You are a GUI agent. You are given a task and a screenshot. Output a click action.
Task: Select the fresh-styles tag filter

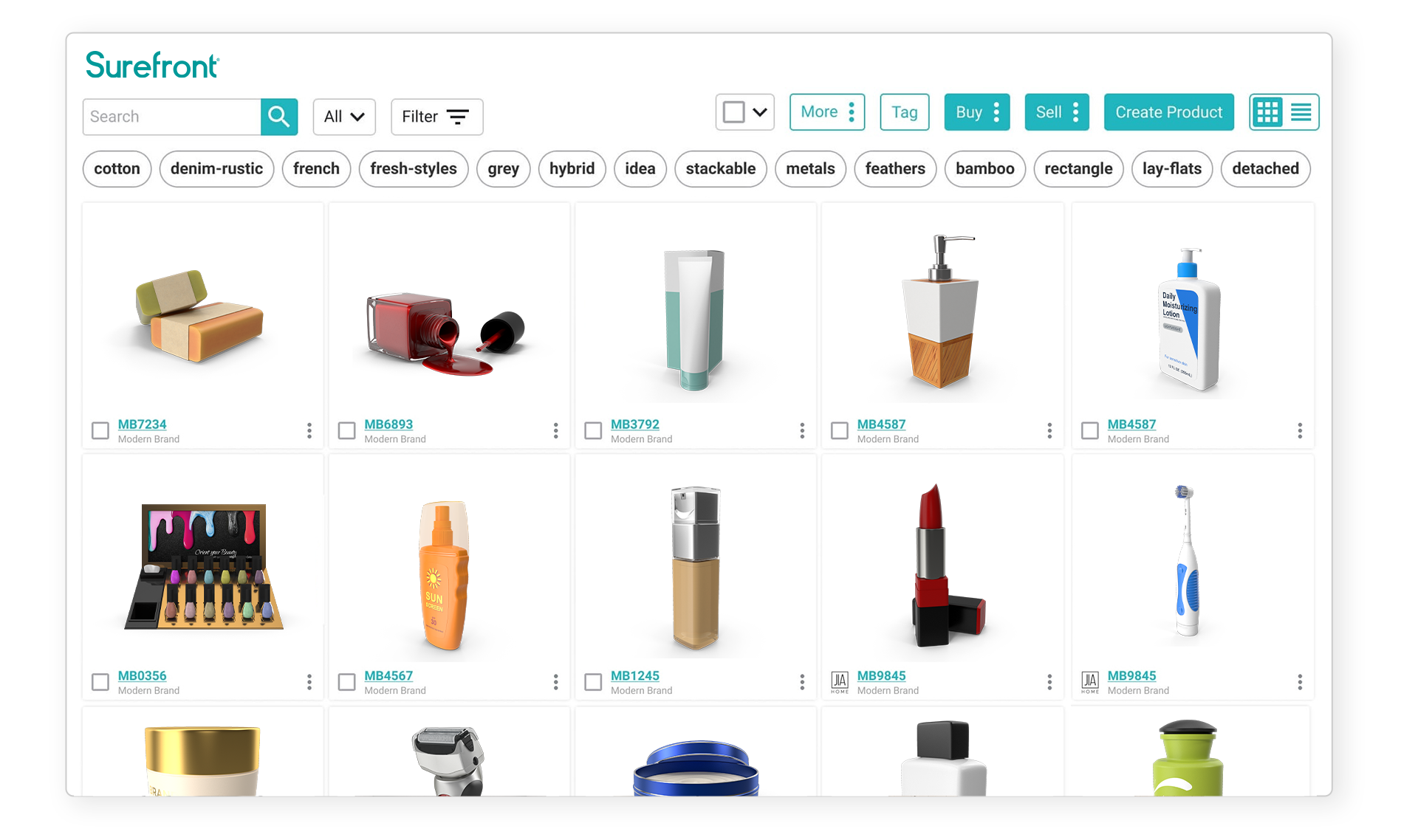413,168
